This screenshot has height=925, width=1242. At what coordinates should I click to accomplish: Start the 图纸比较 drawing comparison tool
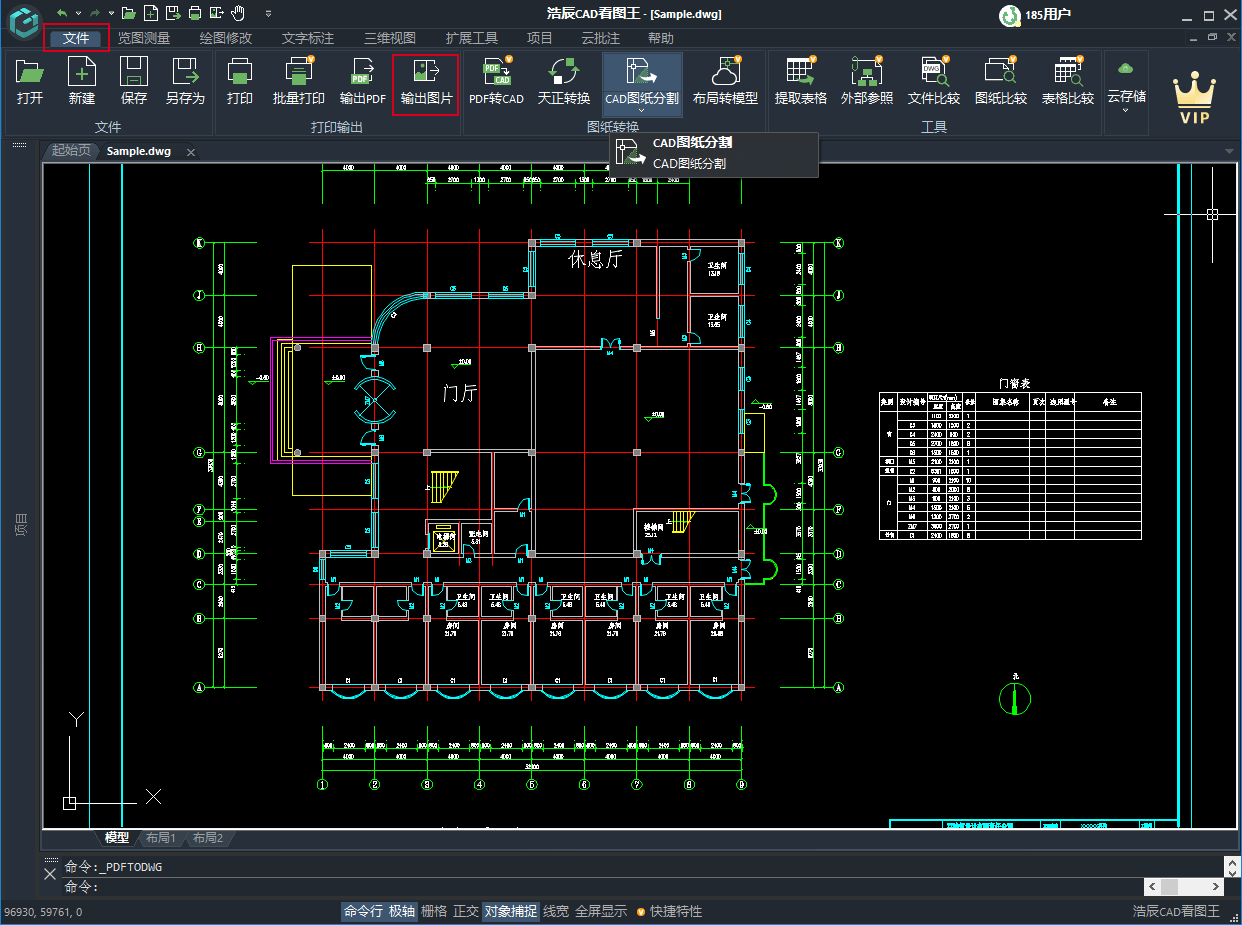(x=1000, y=80)
